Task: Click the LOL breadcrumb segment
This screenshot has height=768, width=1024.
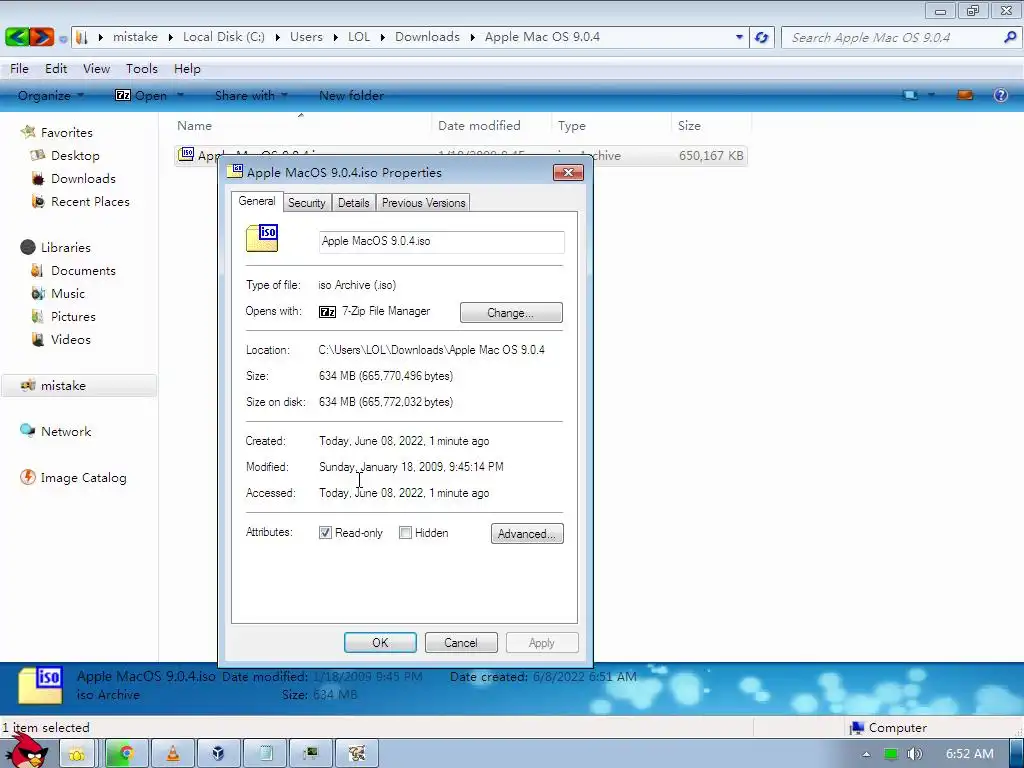Action: pos(359,37)
